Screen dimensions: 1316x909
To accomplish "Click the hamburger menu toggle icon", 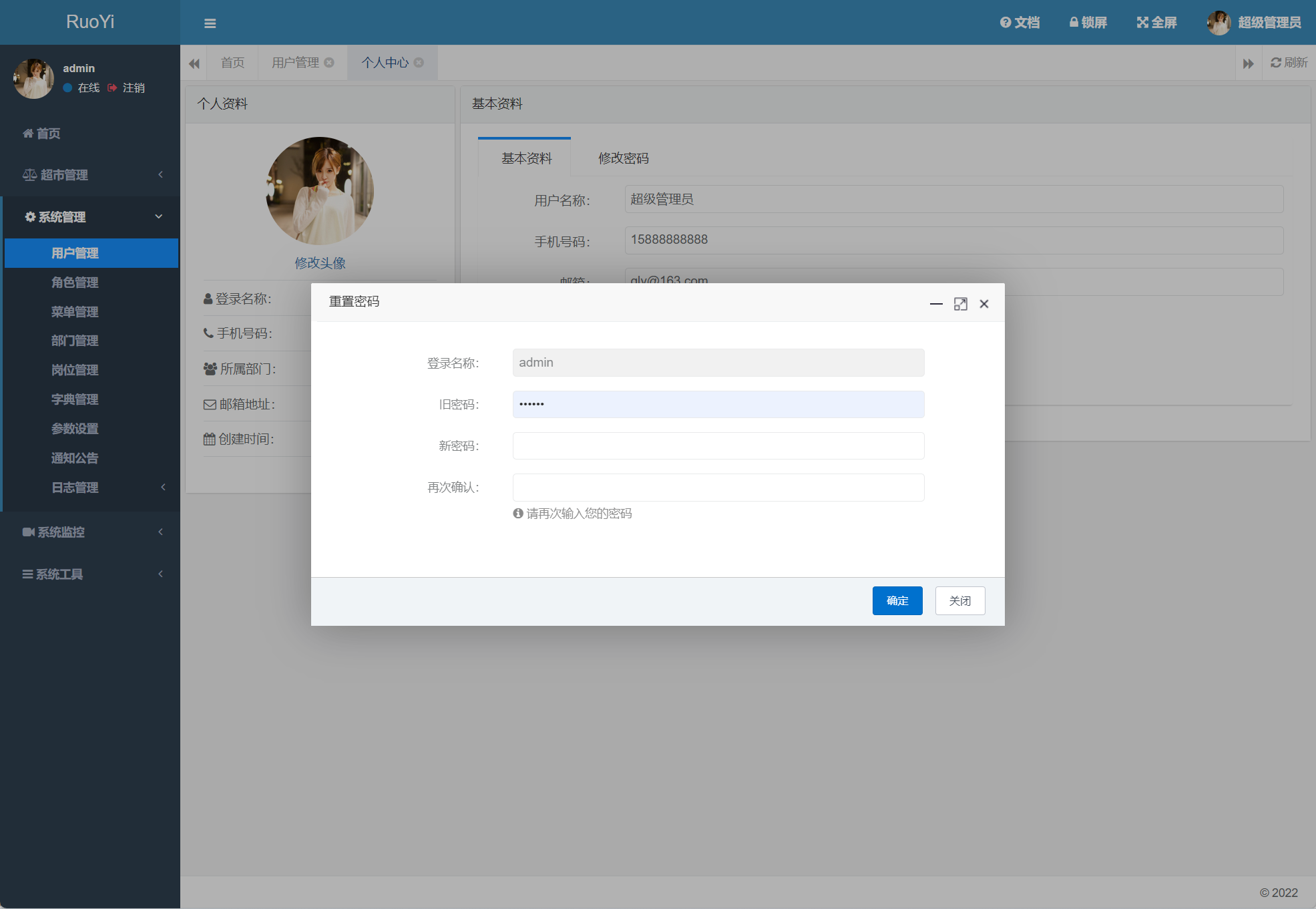I will (210, 23).
